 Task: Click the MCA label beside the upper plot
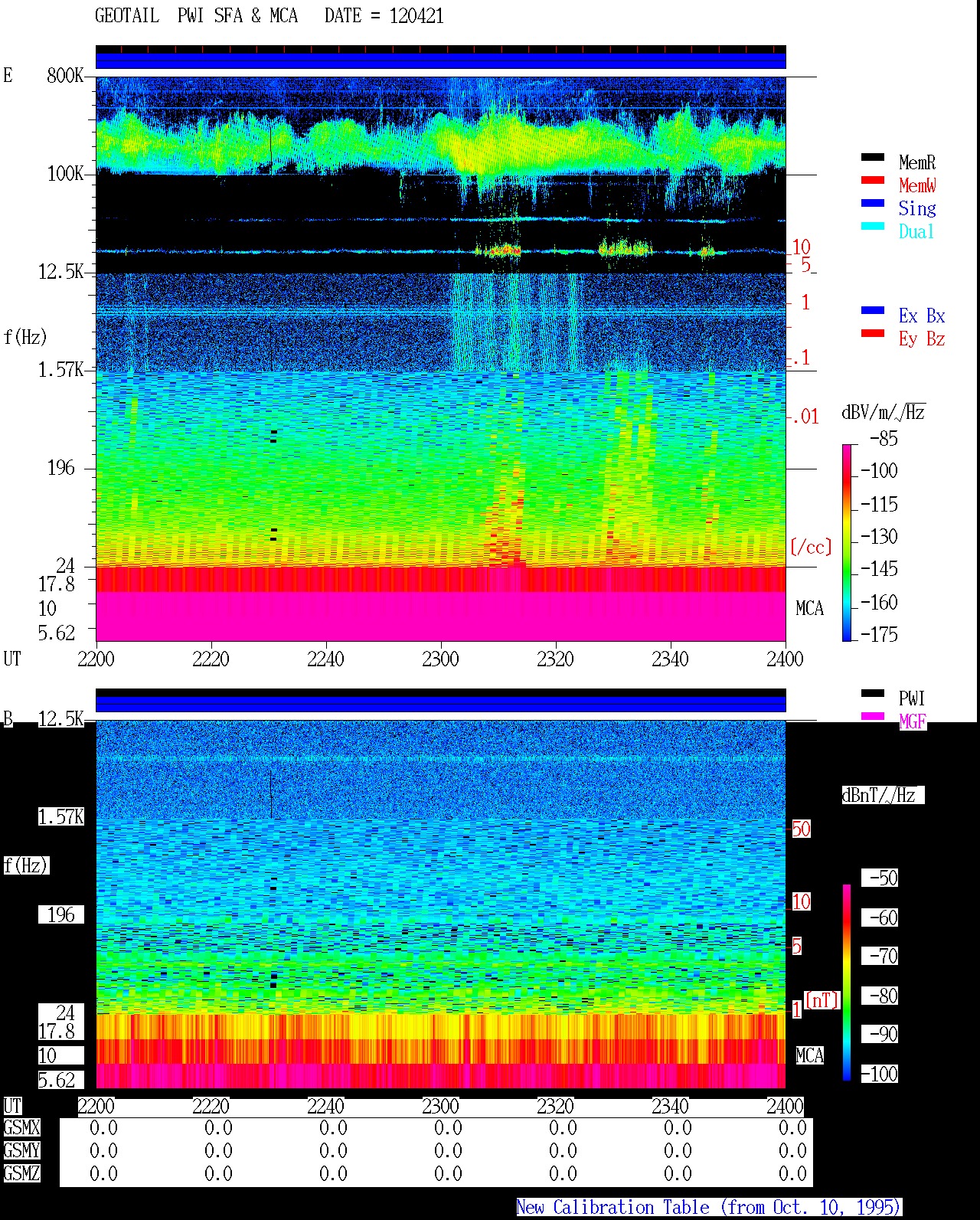pyautogui.click(x=809, y=609)
